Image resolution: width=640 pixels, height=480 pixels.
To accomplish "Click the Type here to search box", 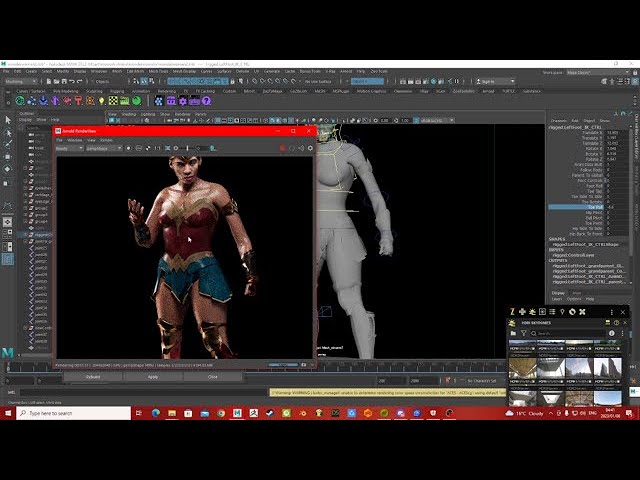I will (73, 413).
